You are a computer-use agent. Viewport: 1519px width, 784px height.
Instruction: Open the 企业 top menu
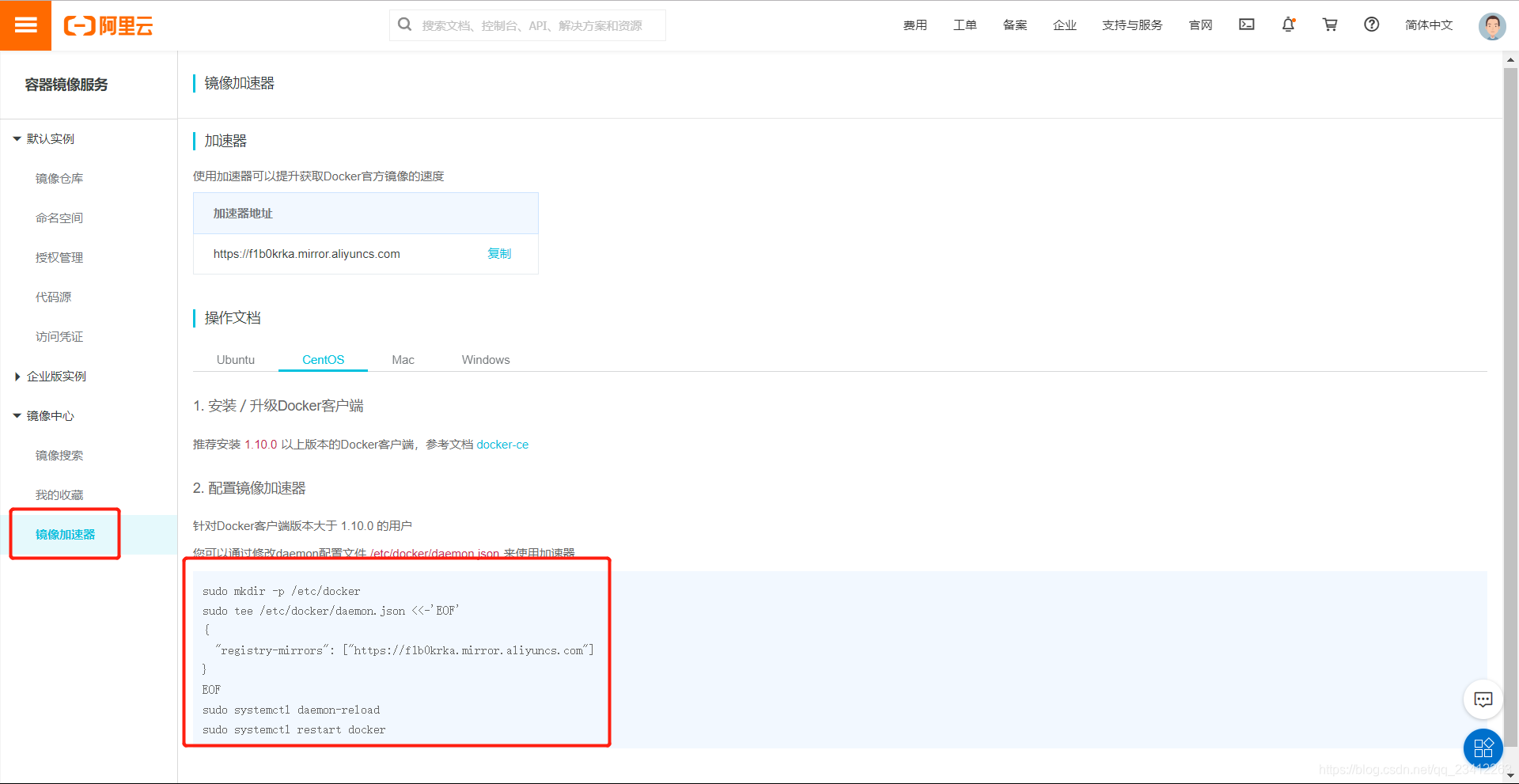[x=1065, y=25]
